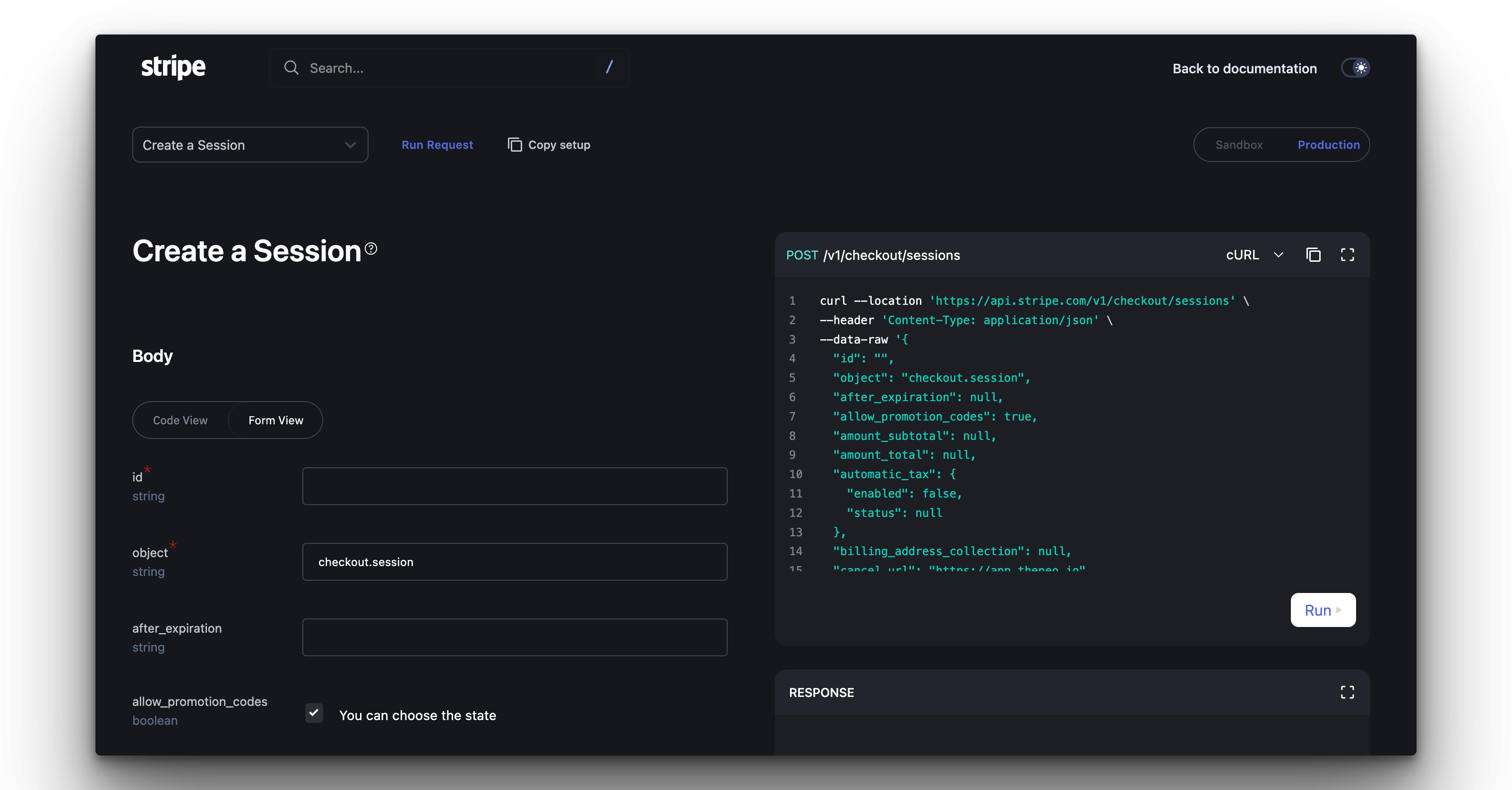
Task: Click the Stripe logo
Action: pos(173,67)
